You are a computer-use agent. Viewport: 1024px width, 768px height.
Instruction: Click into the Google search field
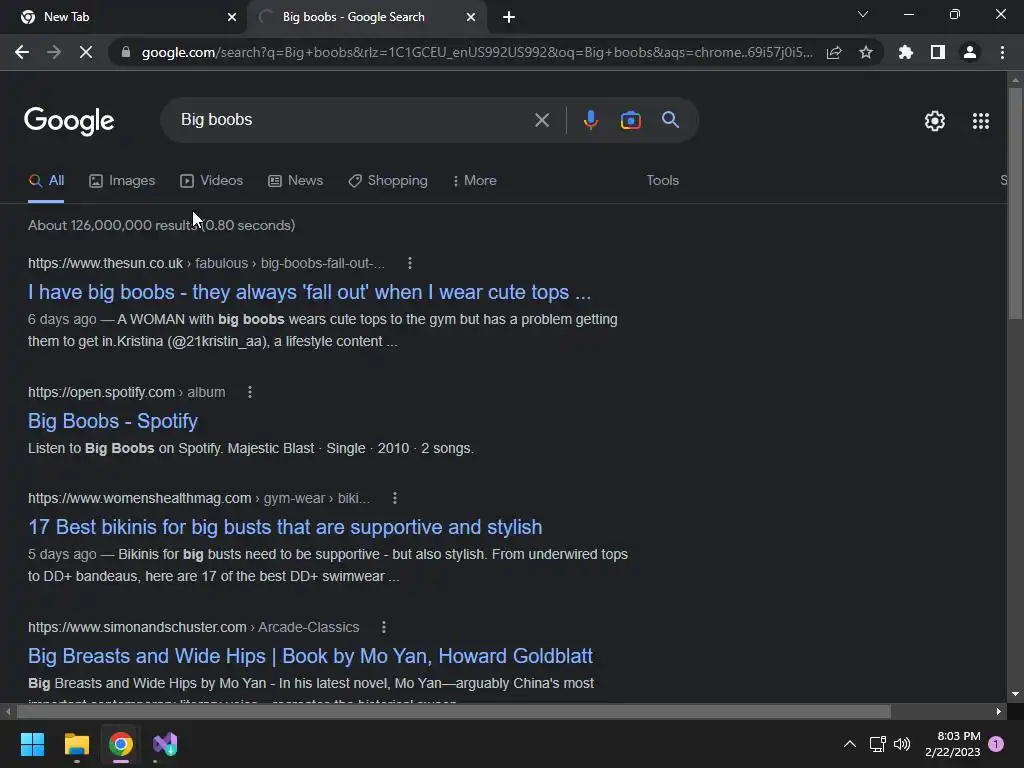(353, 120)
